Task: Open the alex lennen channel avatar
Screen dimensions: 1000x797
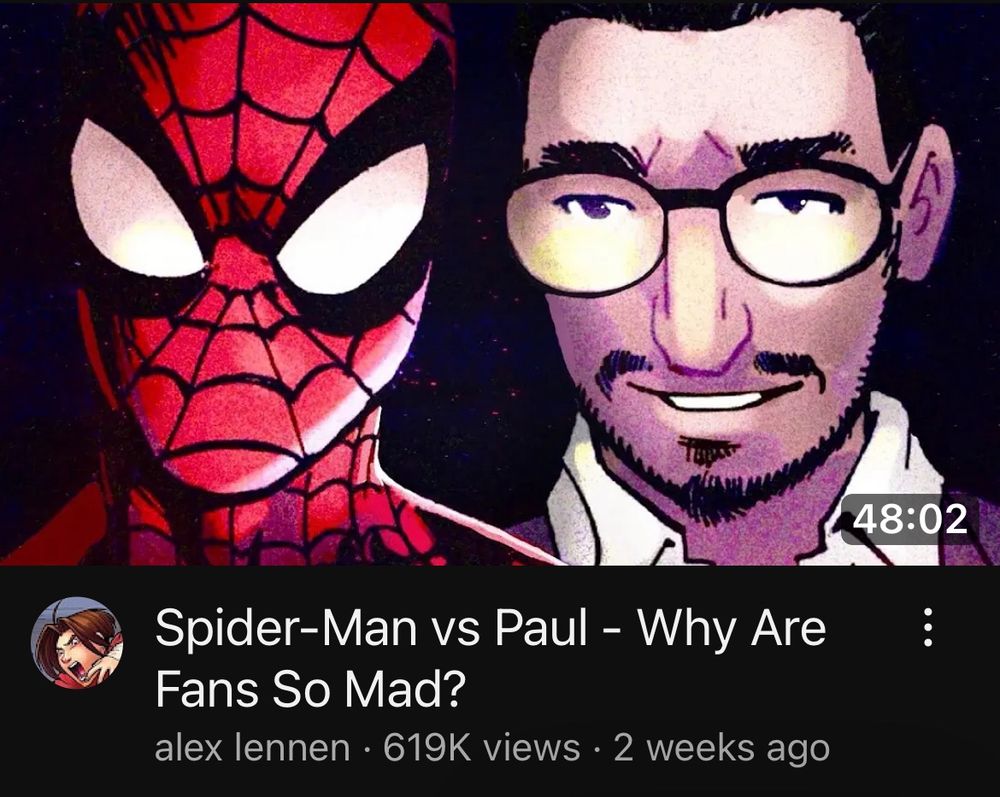Action: pos(77,643)
